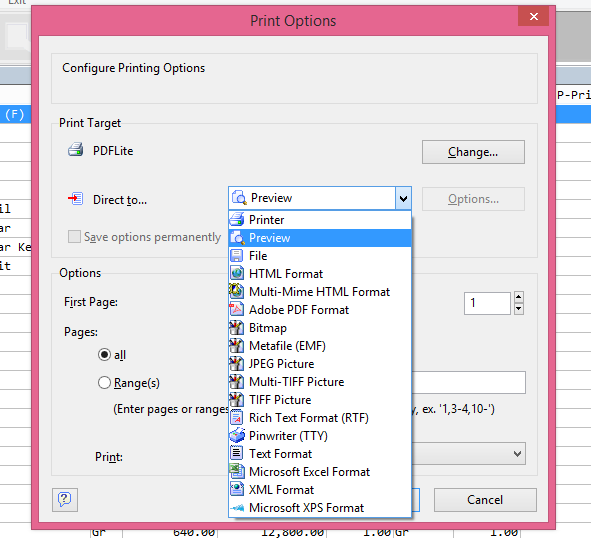Screen dimensions: 591x538
Task: Pick Multi-Mime HTML Format entry
Action: coord(320,291)
